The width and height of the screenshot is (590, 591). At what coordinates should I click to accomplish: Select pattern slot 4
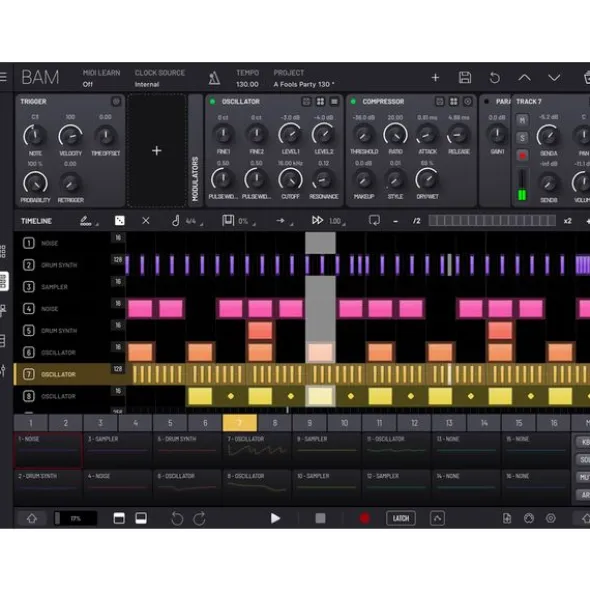135,423
